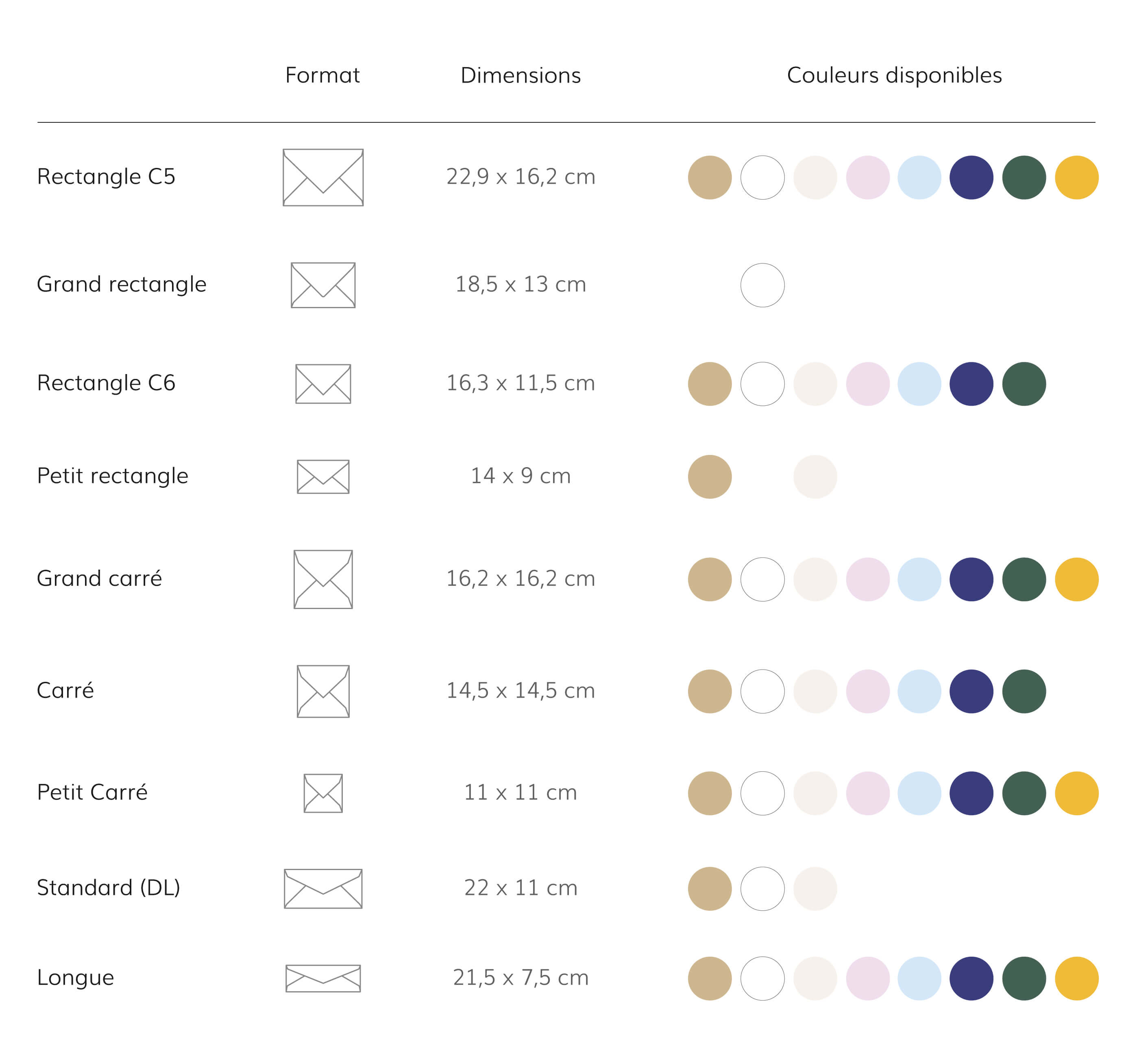The width and height of the screenshot is (1137, 1064).
Task: Click the Standard (DL) envelope icon
Action: coord(323,888)
